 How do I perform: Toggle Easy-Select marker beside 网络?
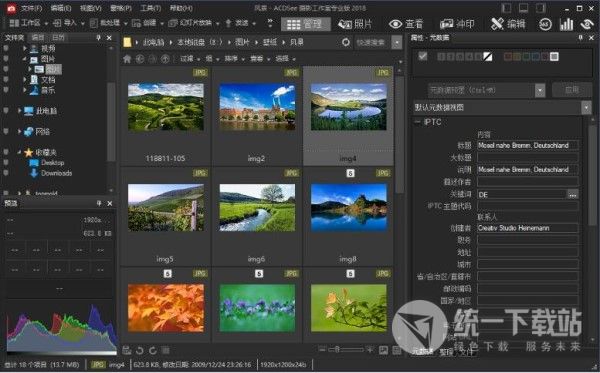[x=6, y=132]
